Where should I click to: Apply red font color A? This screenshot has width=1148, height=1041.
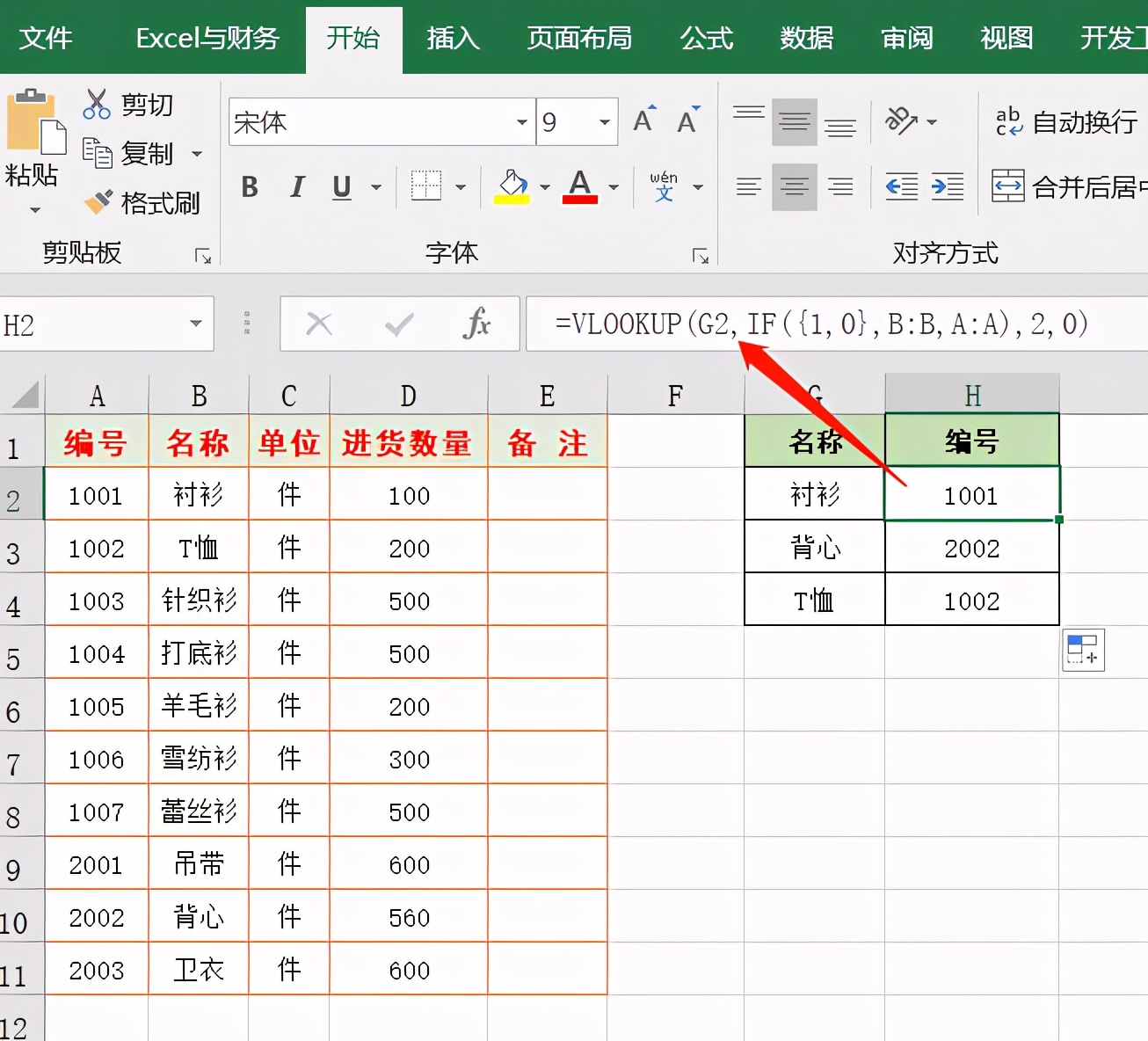pyautogui.click(x=580, y=186)
